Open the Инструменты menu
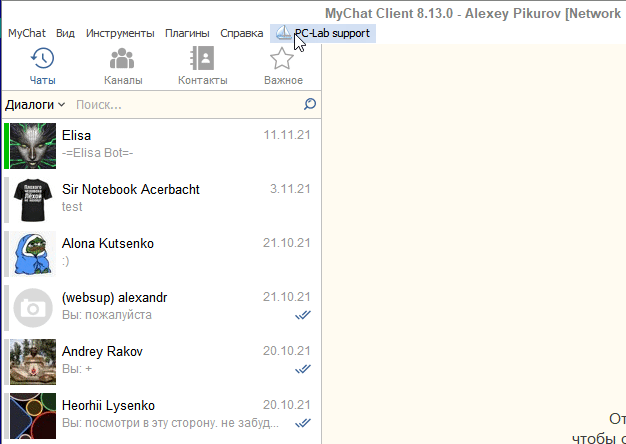This screenshot has height=444, width=626. pos(120,33)
